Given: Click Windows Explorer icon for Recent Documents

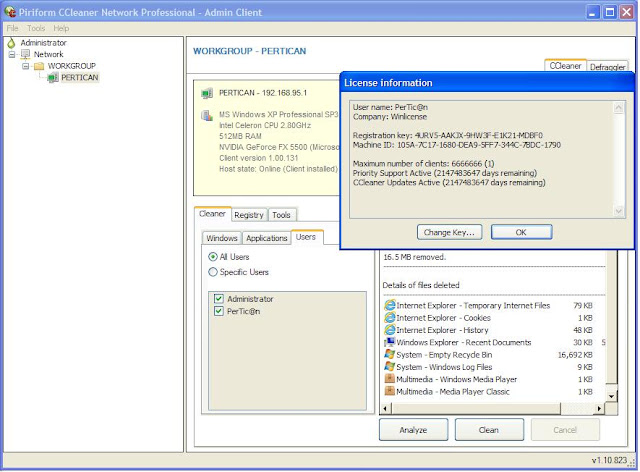Looking at the screenshot, I should click(390, 342).
